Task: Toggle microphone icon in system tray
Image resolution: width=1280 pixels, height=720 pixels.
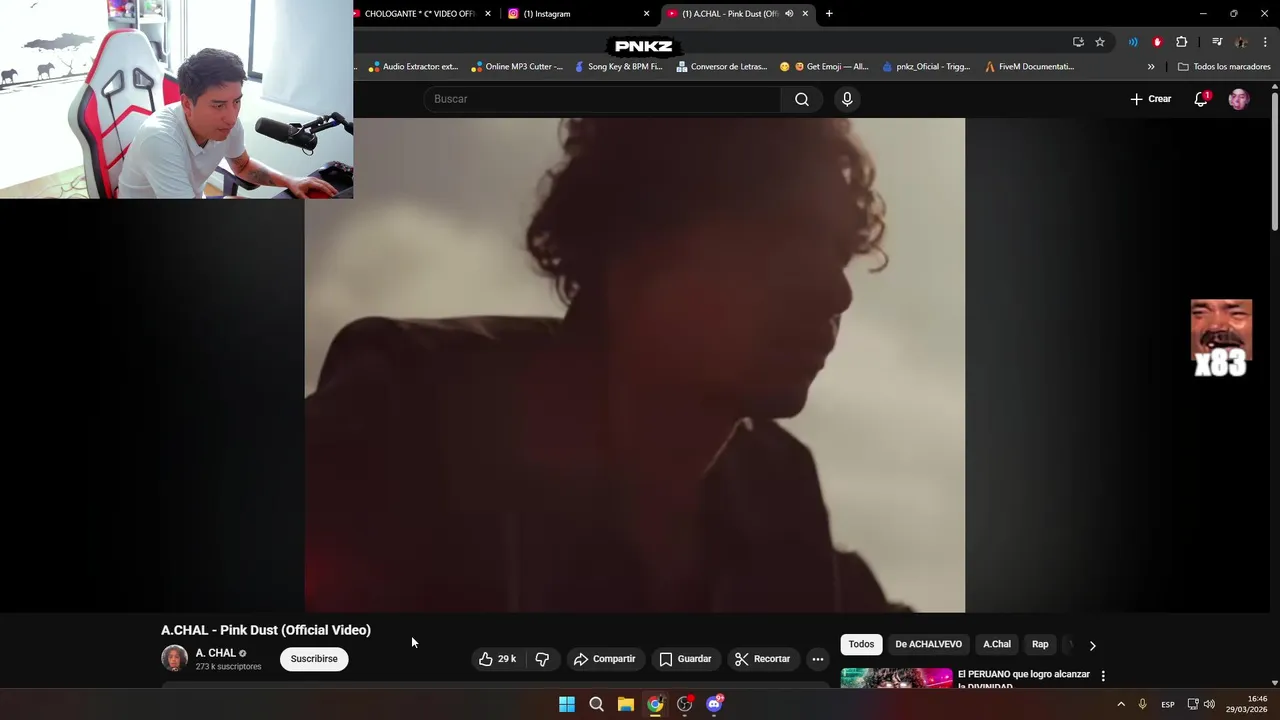Action: tap(1142, 704)
